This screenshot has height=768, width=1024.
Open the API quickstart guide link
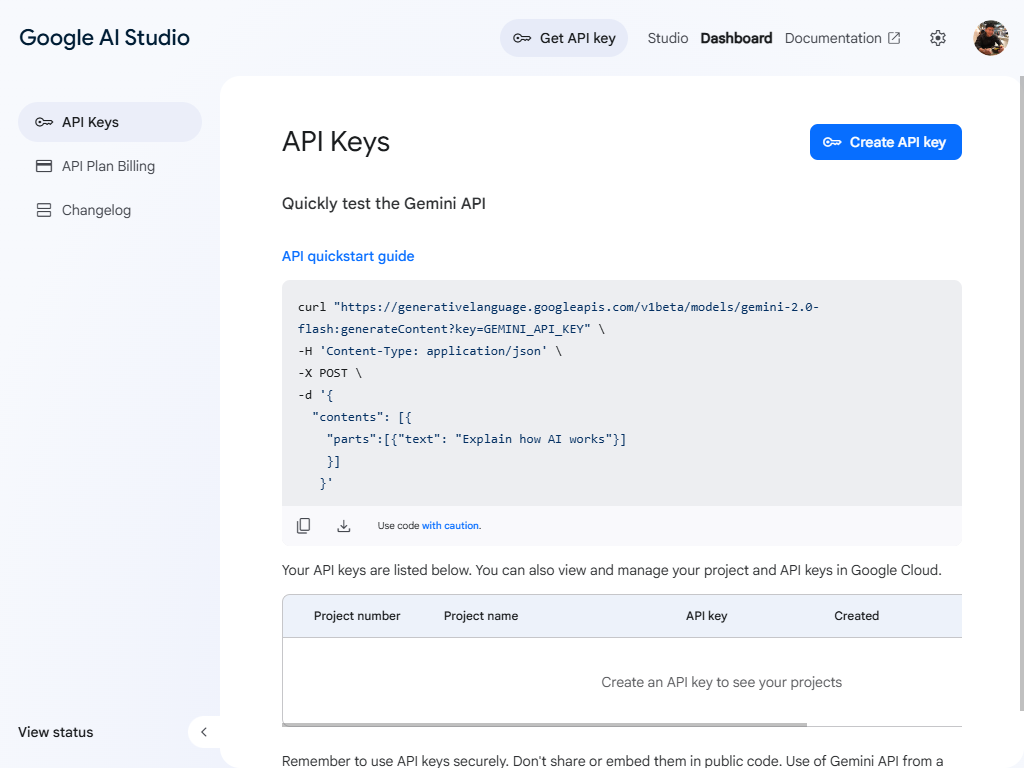pyautogui.click(x=348, y=256)
